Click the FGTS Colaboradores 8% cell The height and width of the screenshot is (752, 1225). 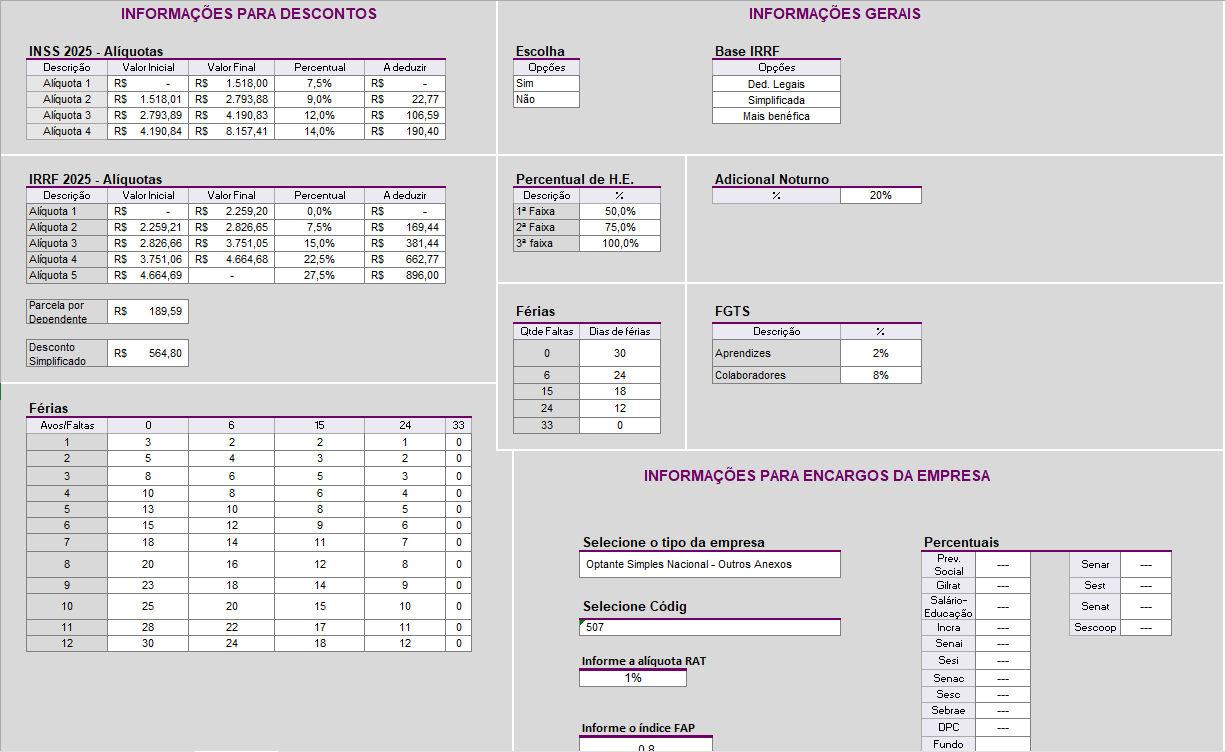[880, 375]
